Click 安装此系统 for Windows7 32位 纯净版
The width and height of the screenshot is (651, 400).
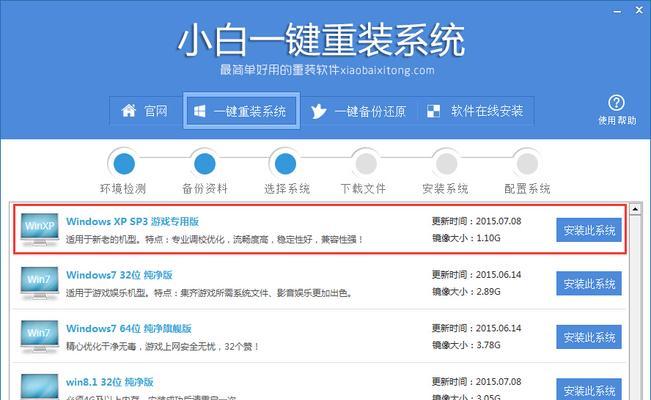(x=589, y=283)
